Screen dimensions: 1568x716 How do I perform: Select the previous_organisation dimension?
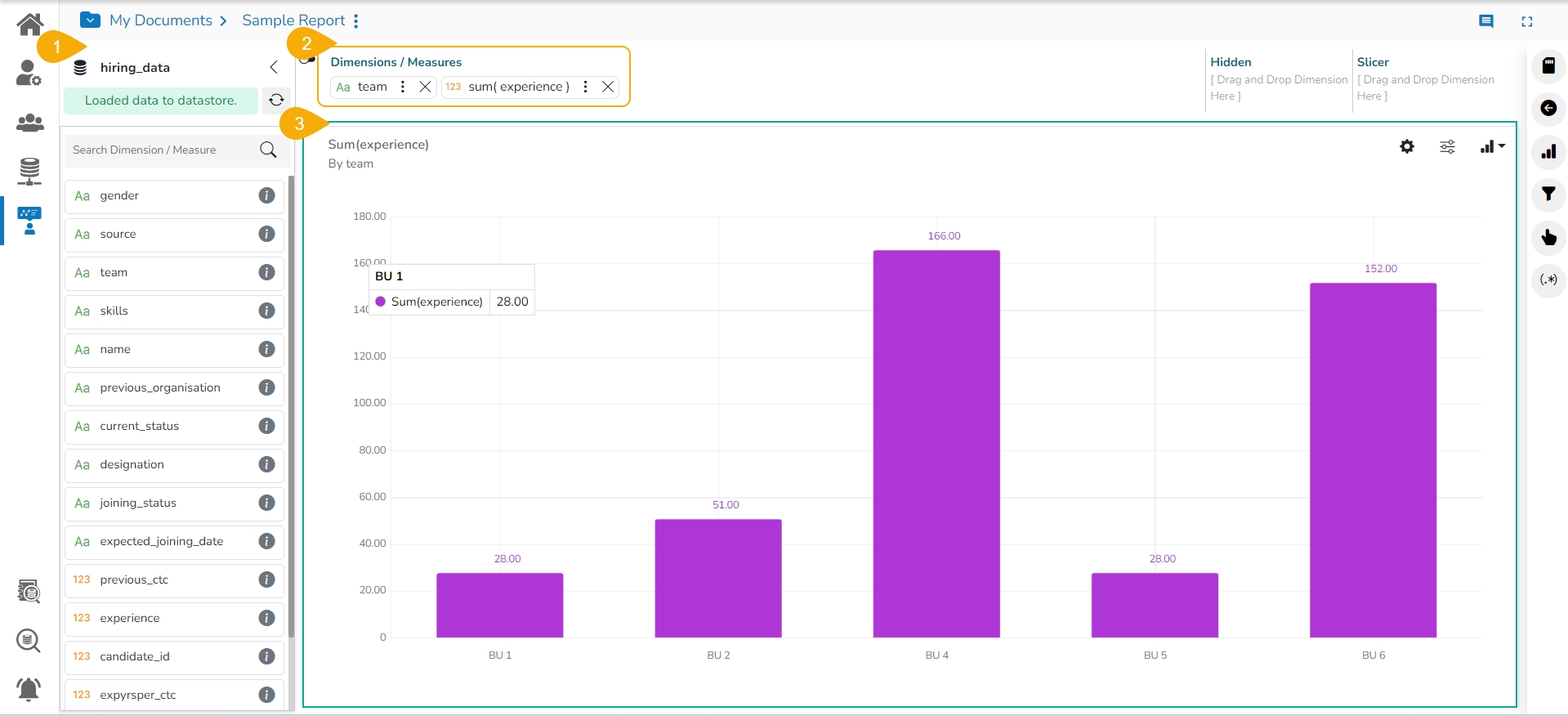[160, 387]
